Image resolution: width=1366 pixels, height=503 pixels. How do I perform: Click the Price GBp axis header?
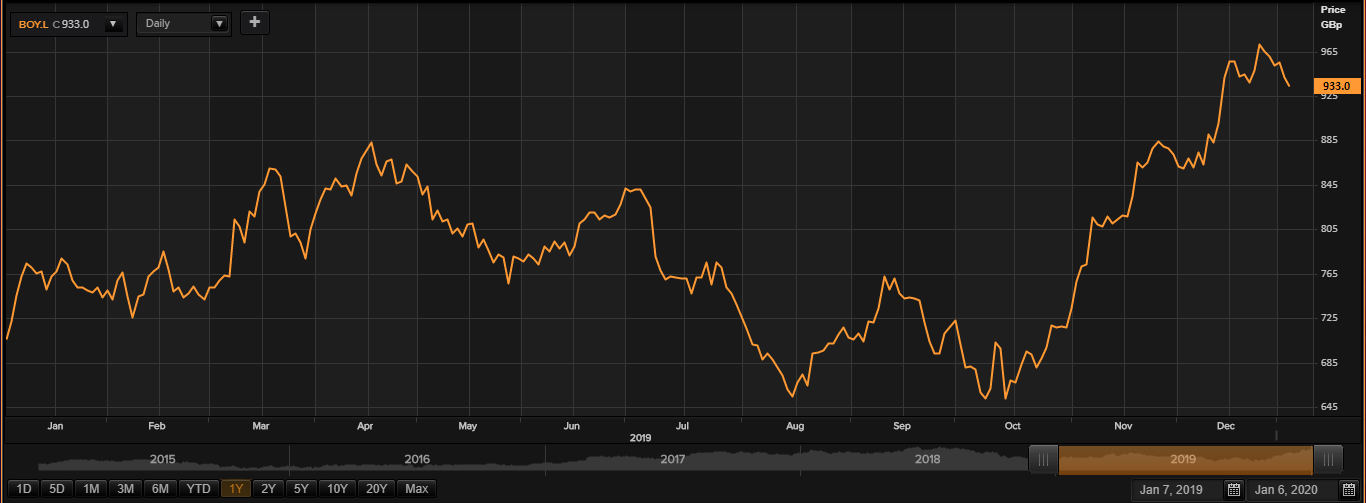(1333, 15)
